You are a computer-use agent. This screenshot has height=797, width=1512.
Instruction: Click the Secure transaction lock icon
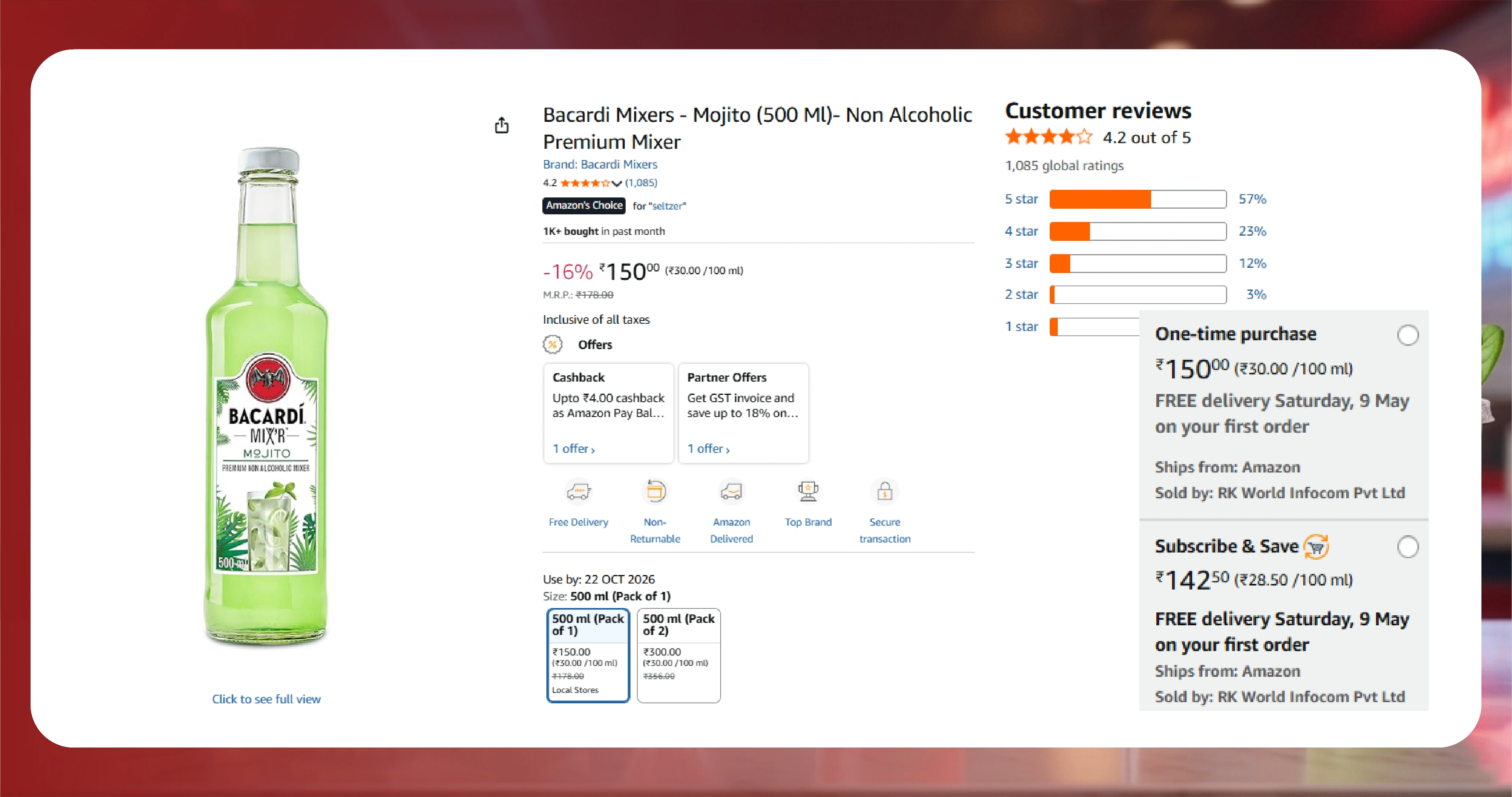pyautogui.click(x=884, y=491)
